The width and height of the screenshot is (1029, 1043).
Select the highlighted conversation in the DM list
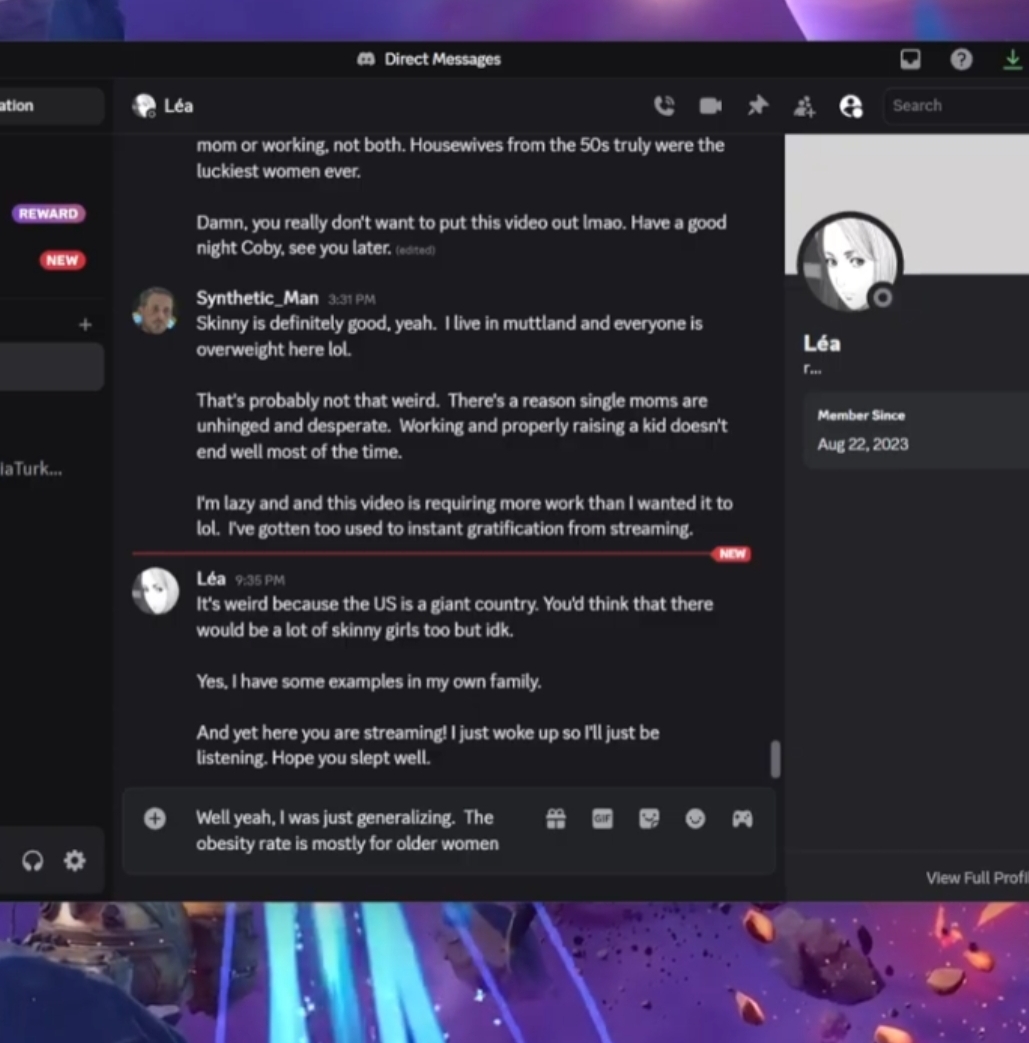pyautogui.click(x=52, y=367)
